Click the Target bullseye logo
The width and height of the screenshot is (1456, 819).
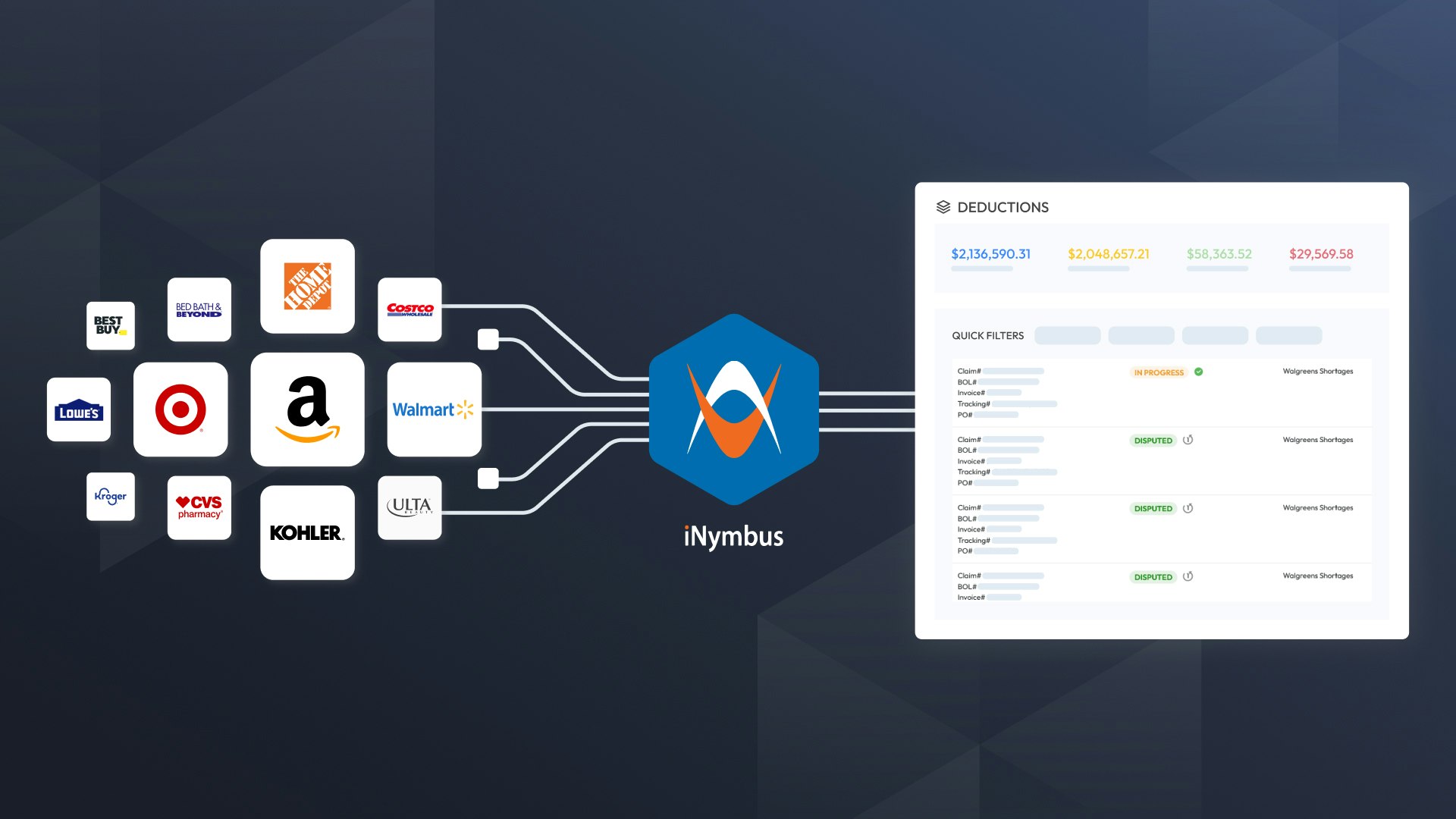click(x=180, y=409)
